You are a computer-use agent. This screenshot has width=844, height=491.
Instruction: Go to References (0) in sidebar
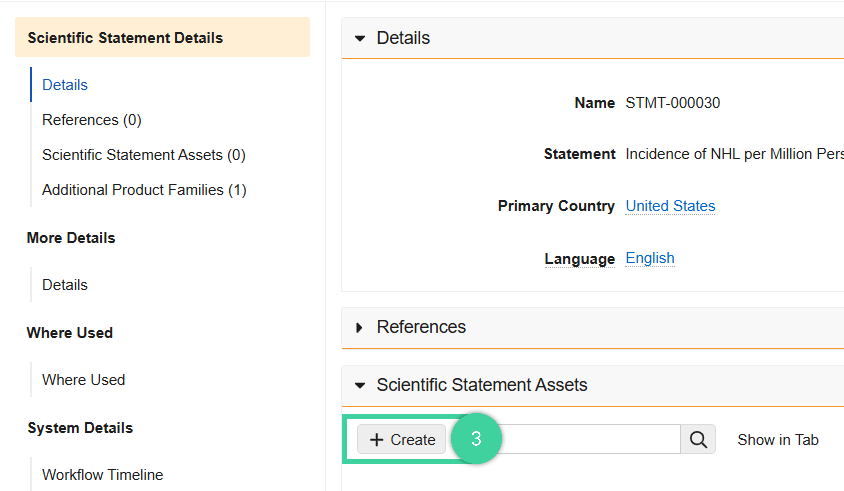(92, 120)
